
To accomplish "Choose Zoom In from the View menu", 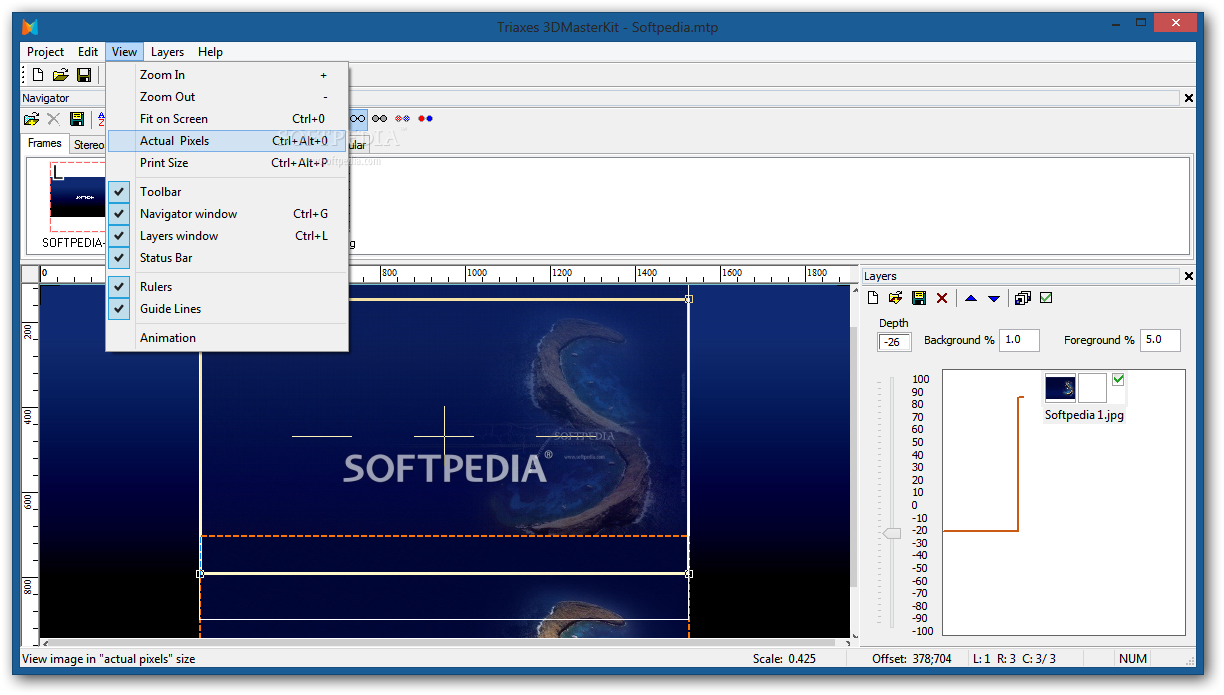I will [x=227, y=75].
